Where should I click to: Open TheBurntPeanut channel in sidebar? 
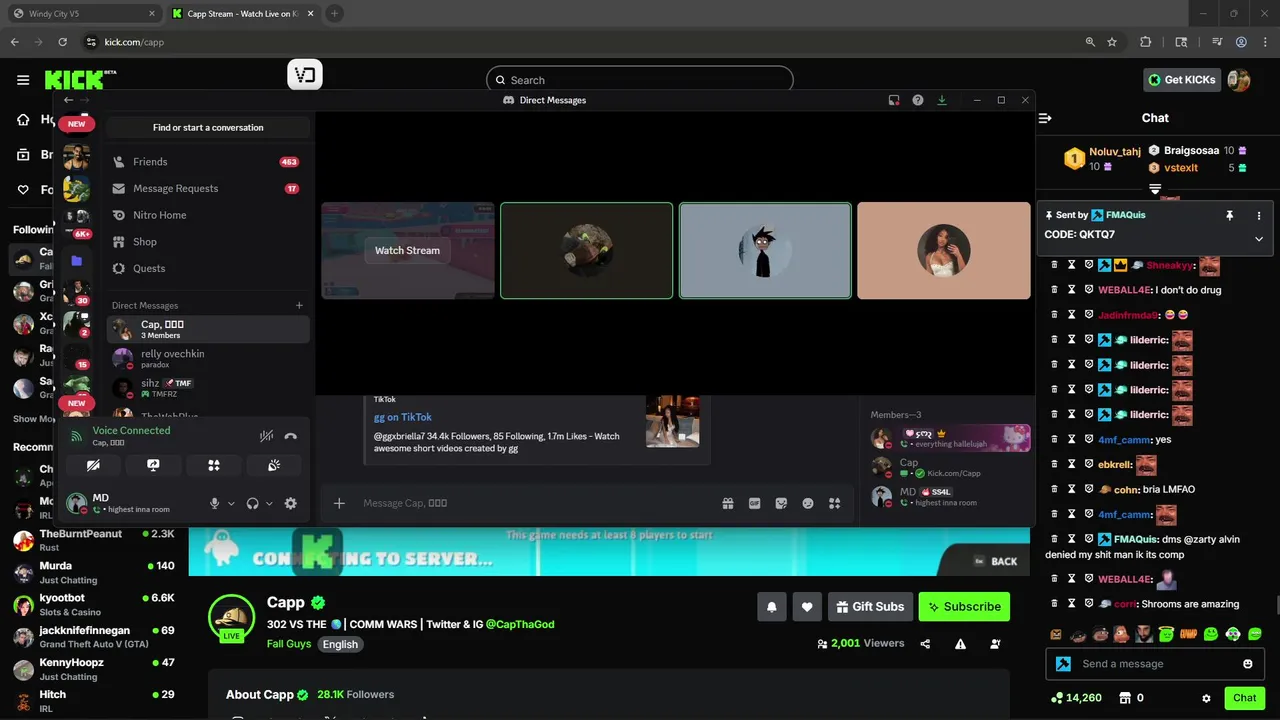click(94, 541)
